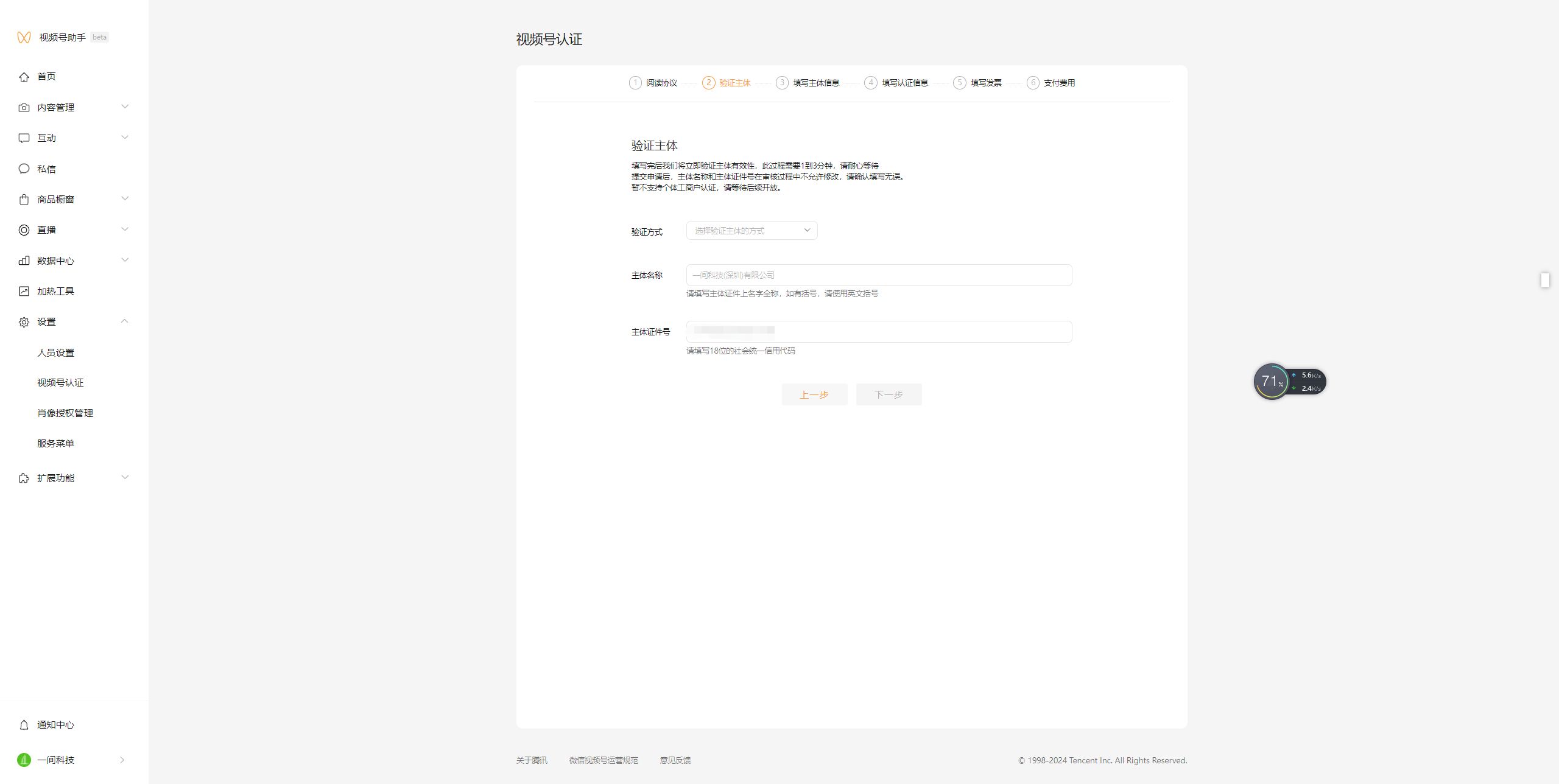1559x784 pixels.
Task: Click the bell icon for 通知中心
Action: click(24, 725)
